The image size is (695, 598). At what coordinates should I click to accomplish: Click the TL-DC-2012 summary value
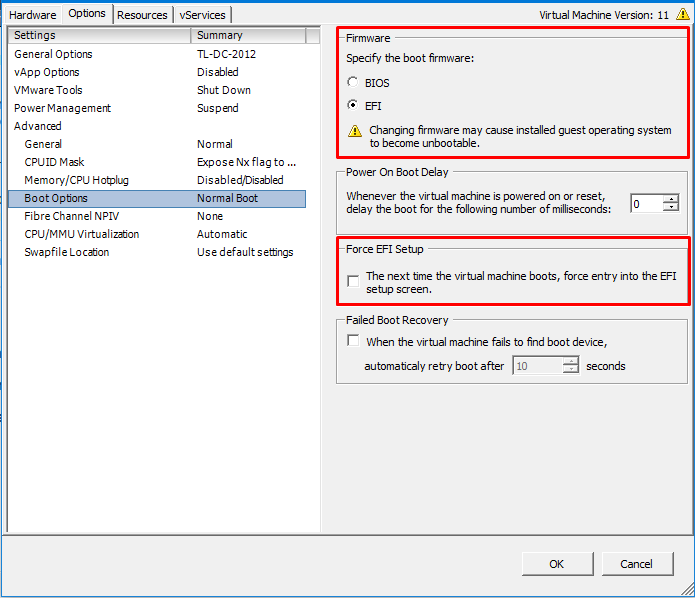226,54
